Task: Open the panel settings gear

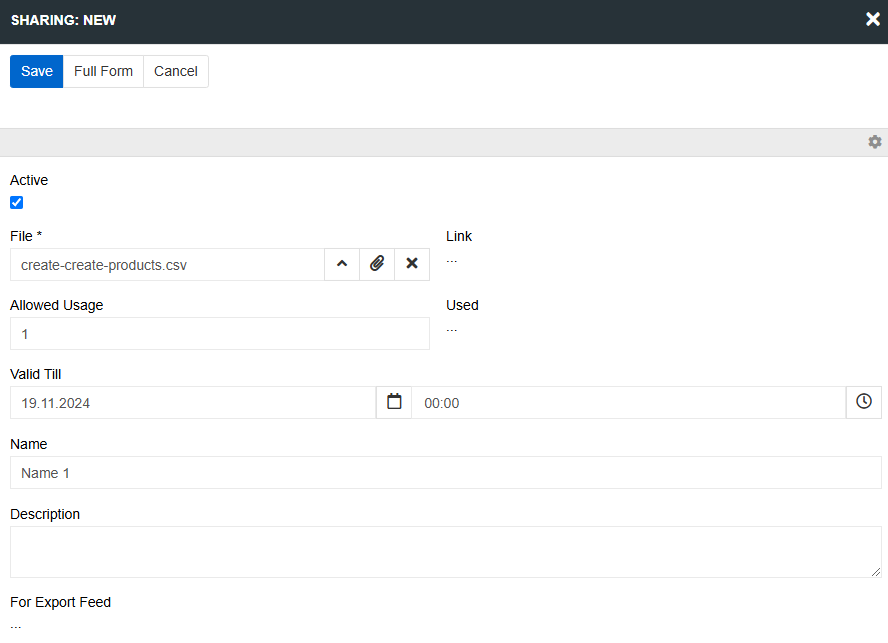Action: 875,142
